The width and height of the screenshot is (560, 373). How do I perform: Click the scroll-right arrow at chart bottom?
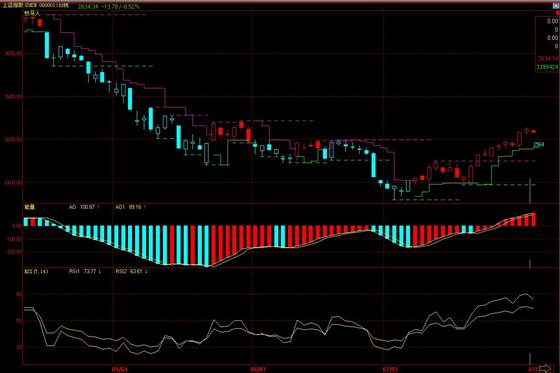545,368
